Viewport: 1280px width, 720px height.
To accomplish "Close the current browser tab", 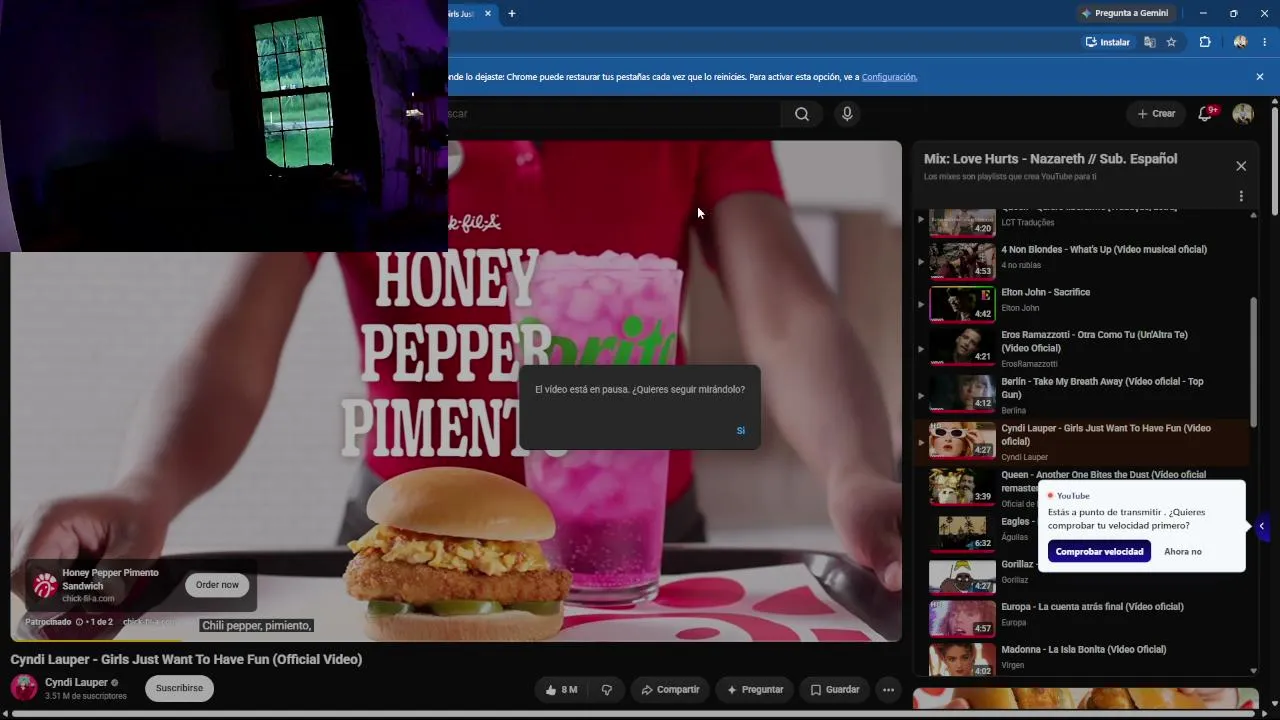I will coord(488,14).
